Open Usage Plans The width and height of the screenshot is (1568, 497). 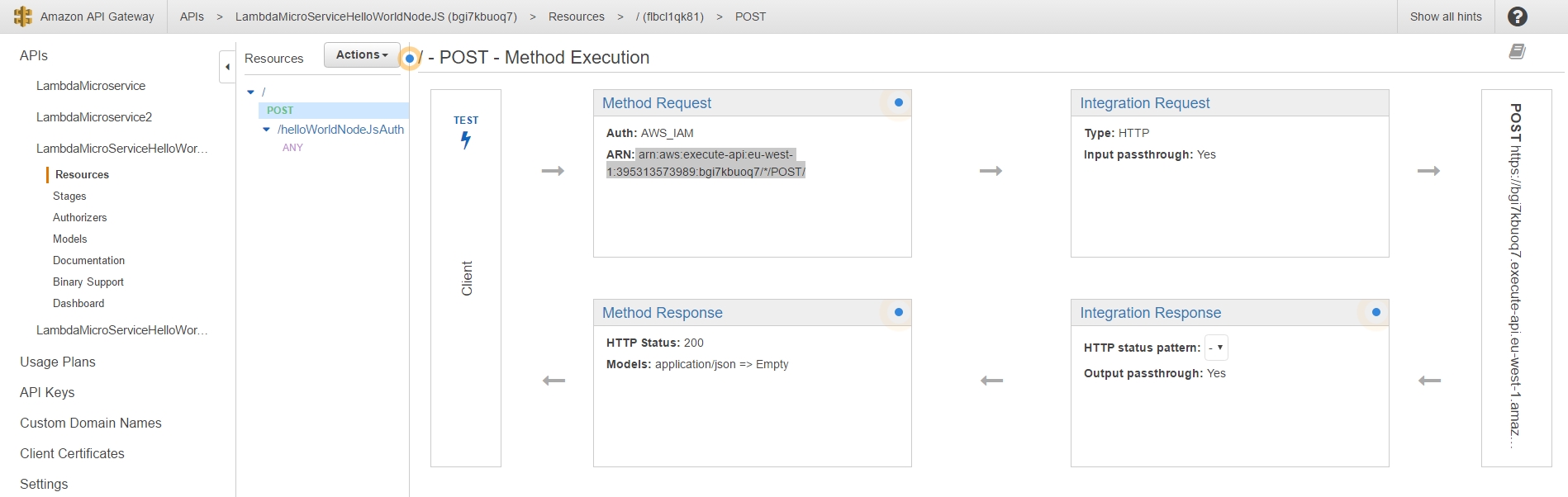[x=58, y=362]
